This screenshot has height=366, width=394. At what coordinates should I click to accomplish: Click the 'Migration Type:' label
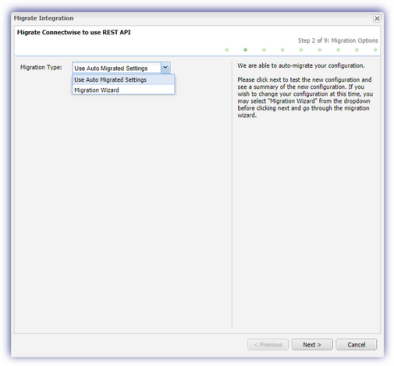41,67
